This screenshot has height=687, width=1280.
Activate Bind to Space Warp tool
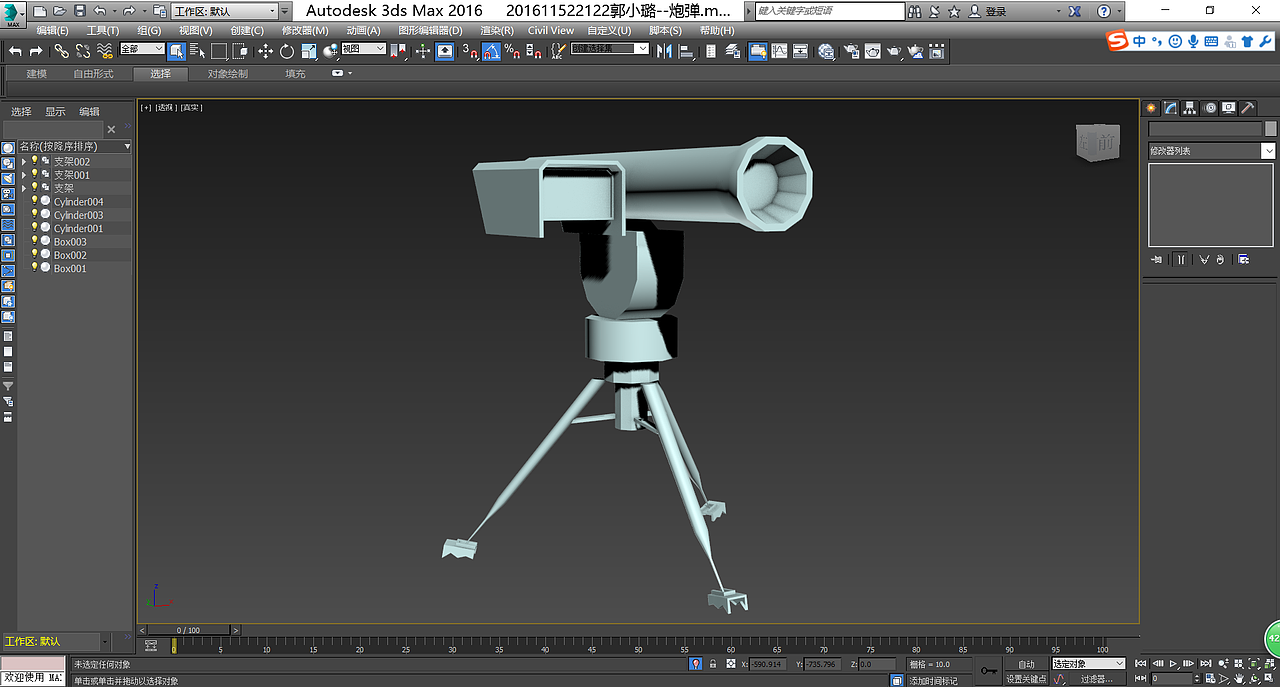[x=104, y=51]
